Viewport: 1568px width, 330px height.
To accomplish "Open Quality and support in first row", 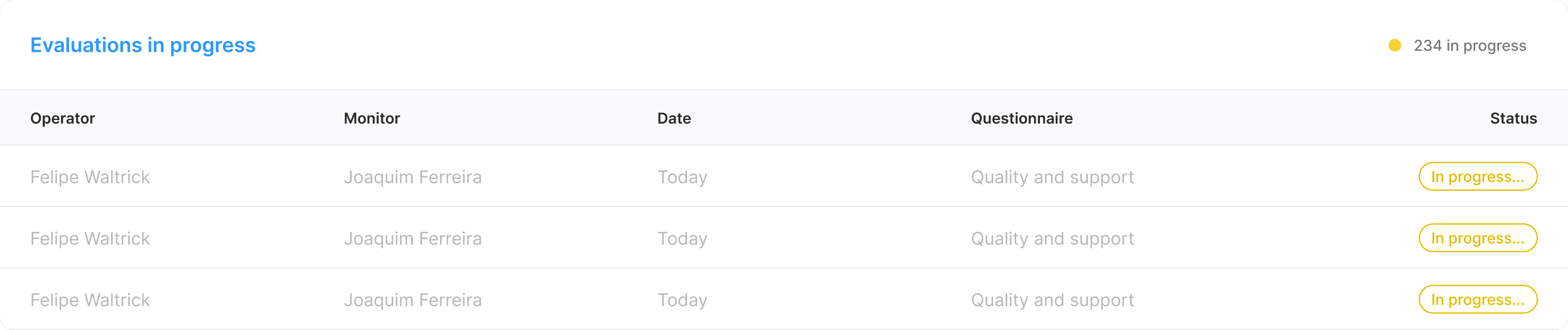I will (1052, 177).
